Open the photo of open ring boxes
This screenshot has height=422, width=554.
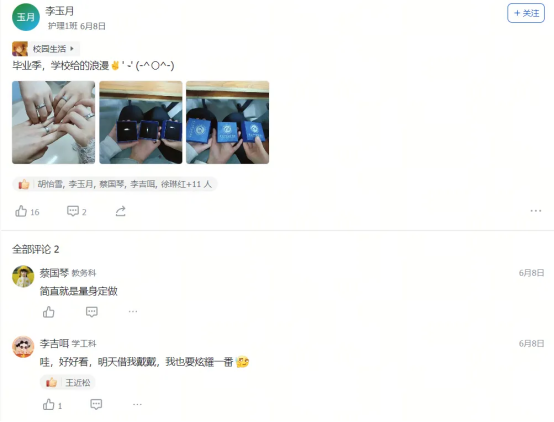tap(141, 122)
